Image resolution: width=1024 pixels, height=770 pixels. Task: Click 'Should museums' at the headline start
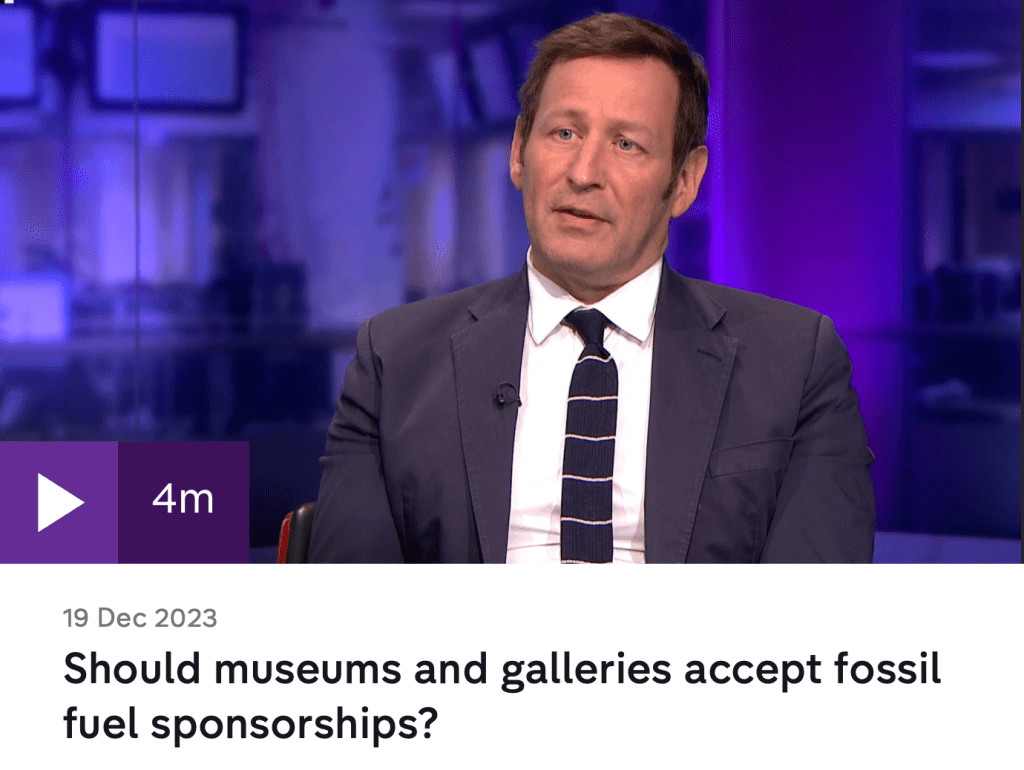pyautogui.click(x=232, y=669)
